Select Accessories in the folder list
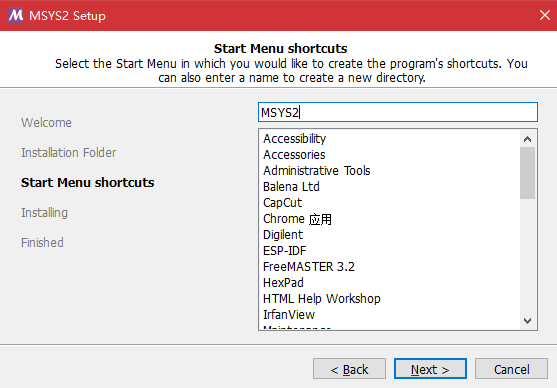Screen dimensions: 557x388 (294, 155)
